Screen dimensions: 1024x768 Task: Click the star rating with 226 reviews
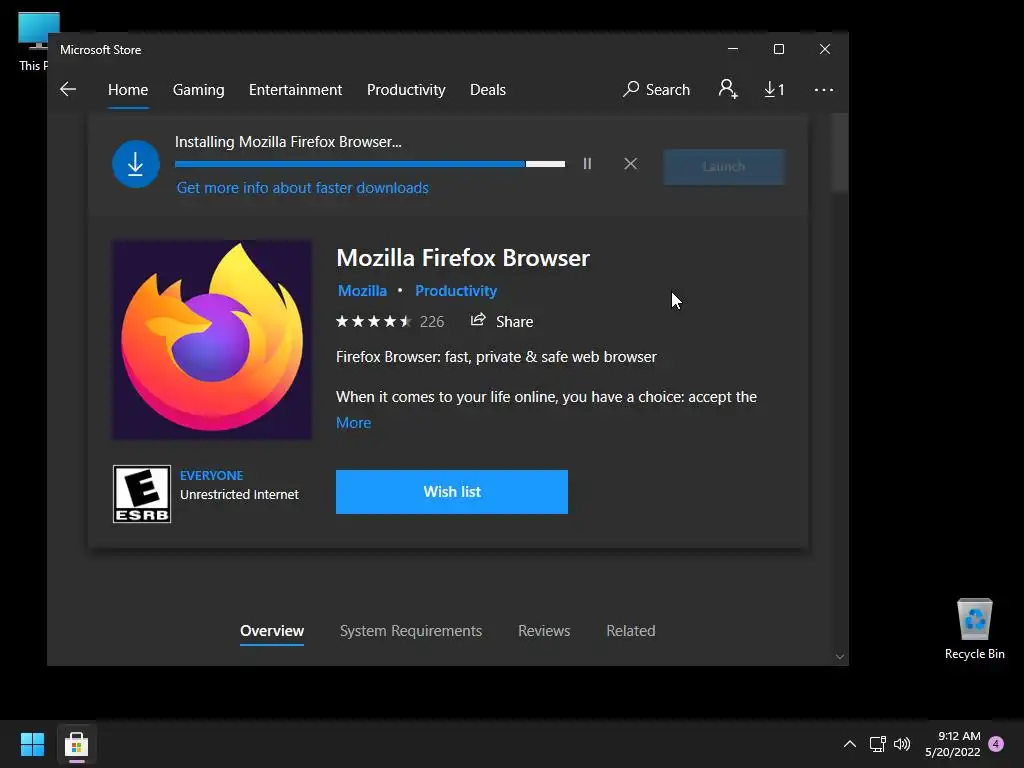(x=390, y=321)
